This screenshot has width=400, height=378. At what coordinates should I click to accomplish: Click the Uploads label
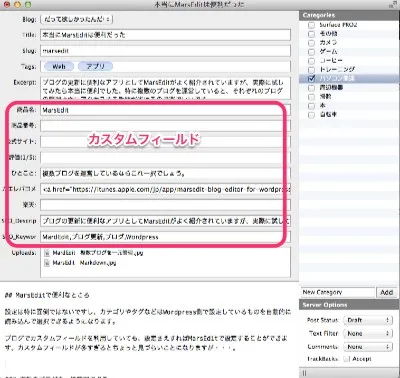pos(24,253)
